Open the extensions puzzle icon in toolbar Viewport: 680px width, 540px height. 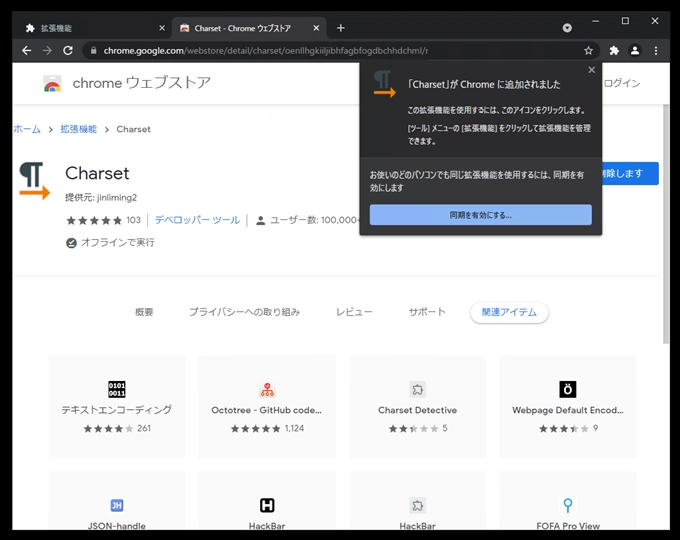(x=614, y=51)
